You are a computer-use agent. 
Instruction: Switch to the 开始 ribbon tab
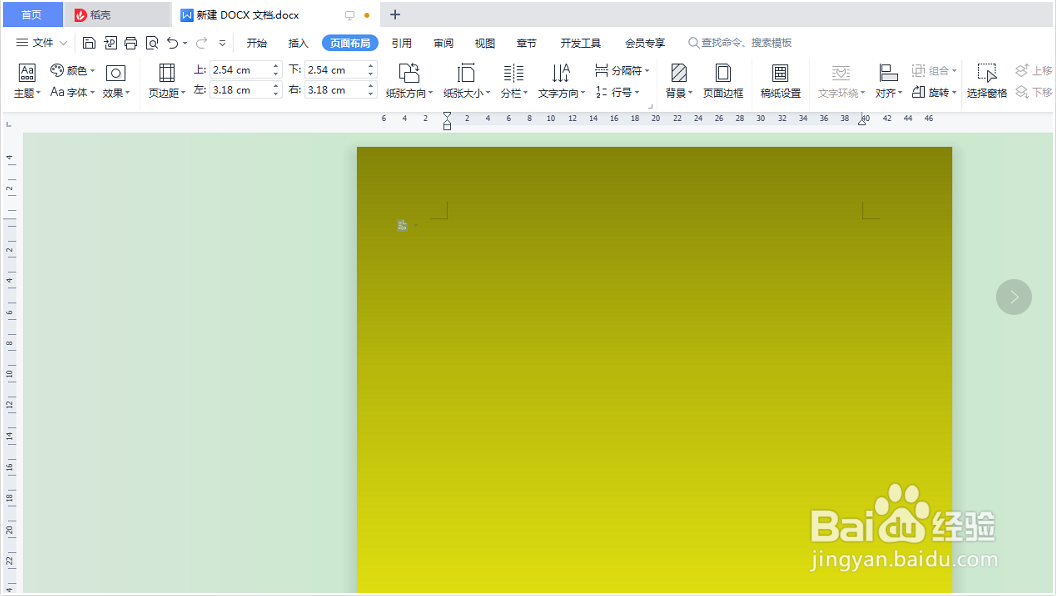click(x=257, y=43)
